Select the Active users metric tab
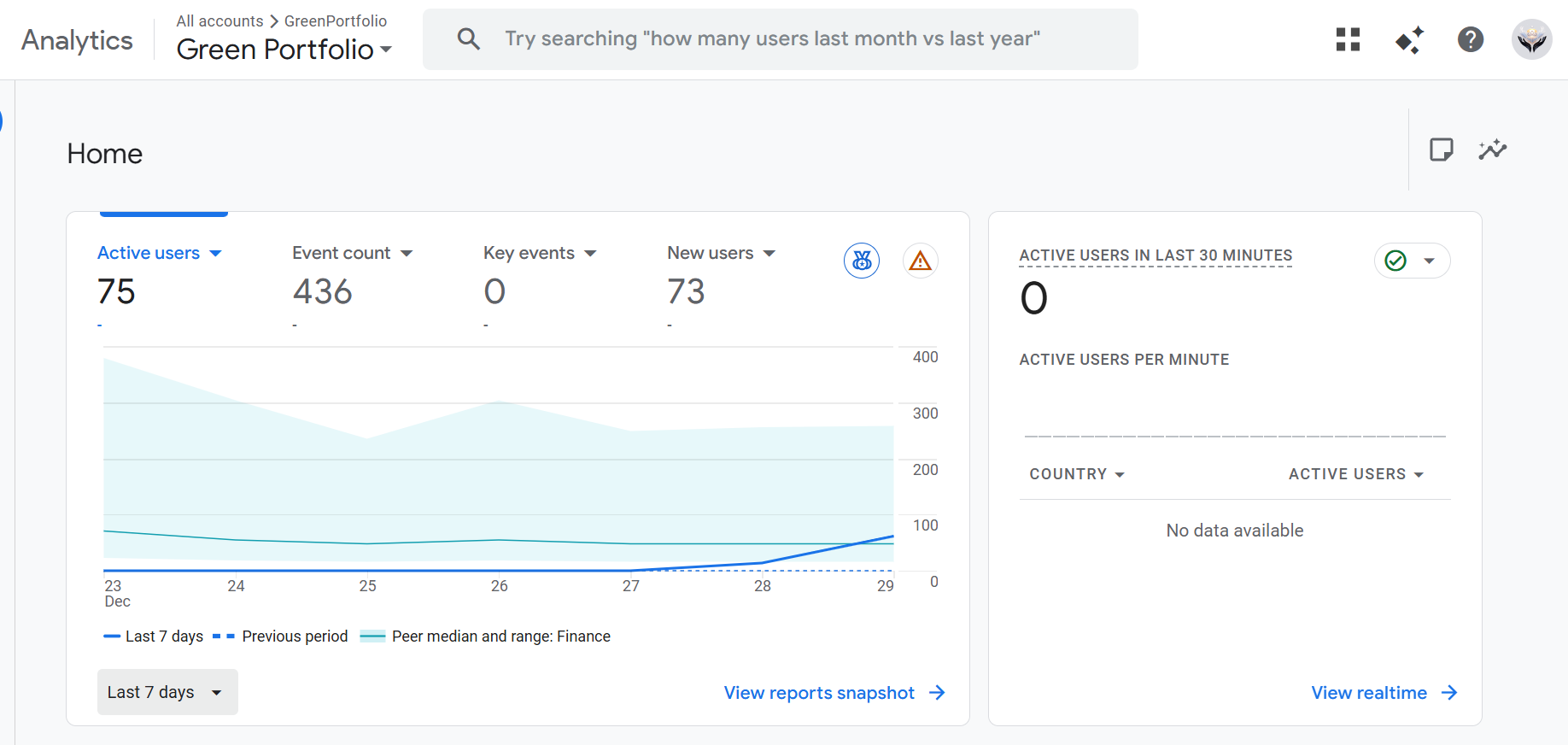Image resolution: width=1568 pixels, height=745 pixels. tap(159, 254)
